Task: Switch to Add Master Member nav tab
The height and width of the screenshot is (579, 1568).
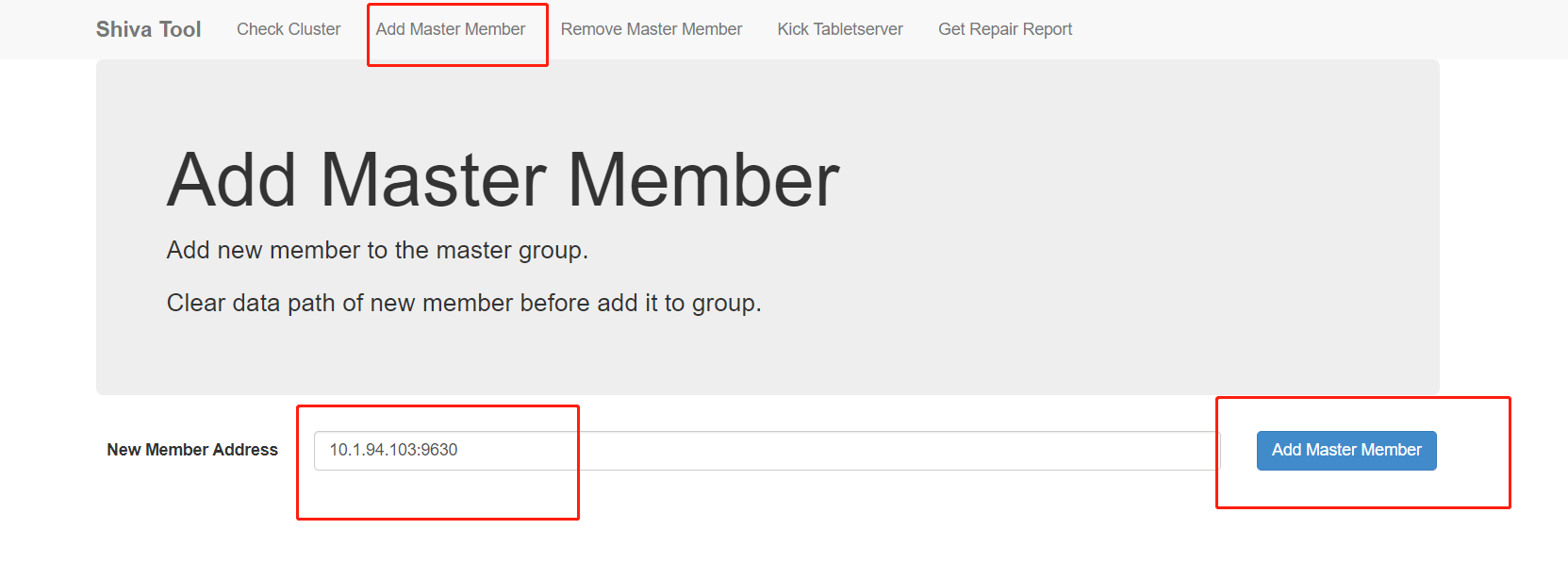Action: click(x=451, y=29)
